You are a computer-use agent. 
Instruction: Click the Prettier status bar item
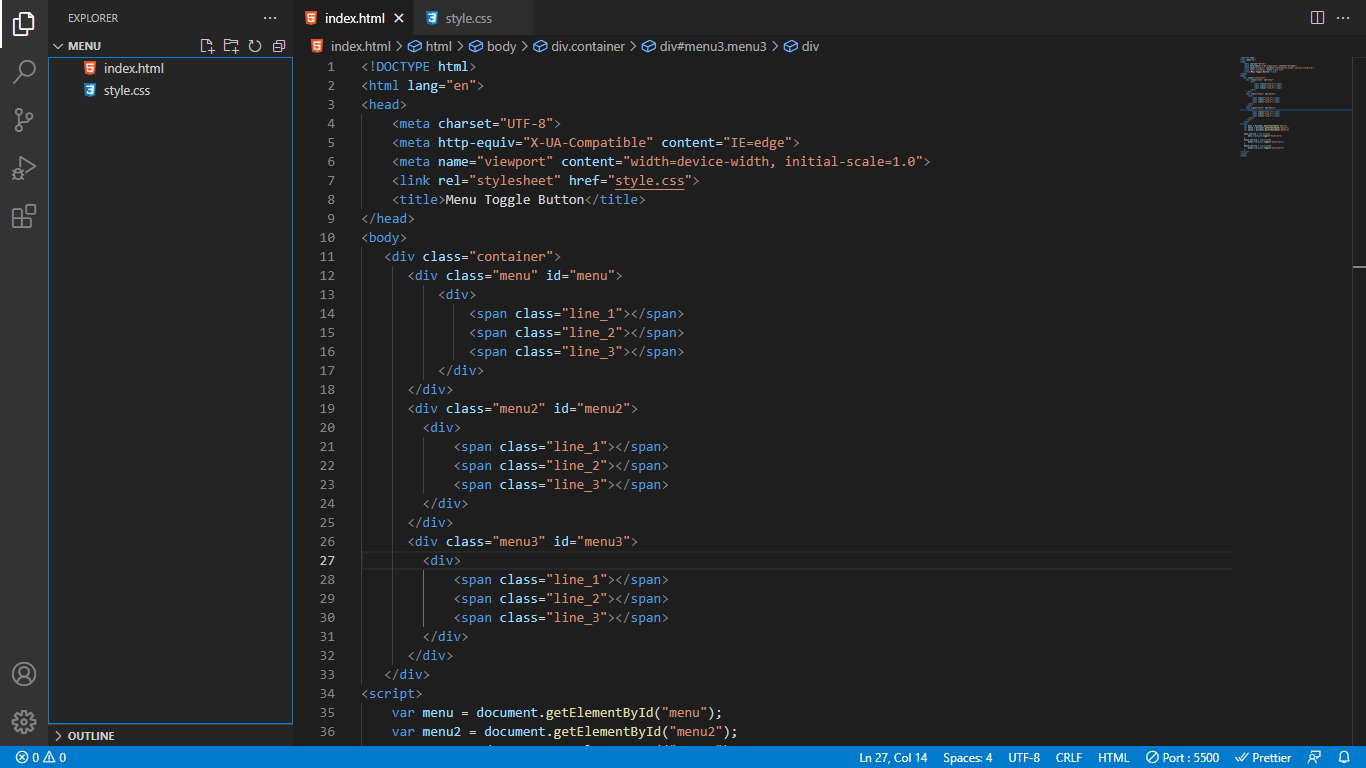click(x=1263, y=757)
